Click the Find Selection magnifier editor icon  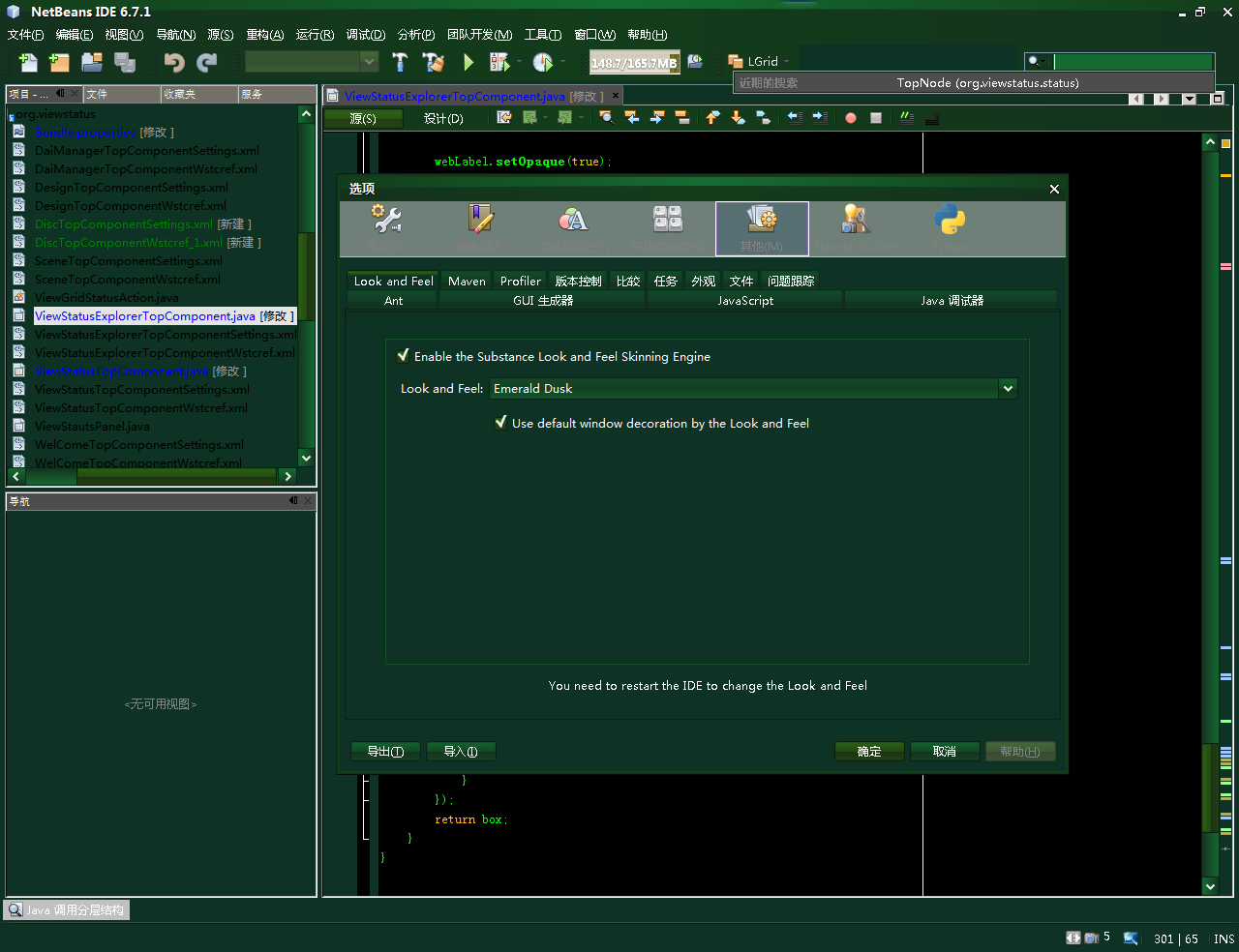click(606, 118)
